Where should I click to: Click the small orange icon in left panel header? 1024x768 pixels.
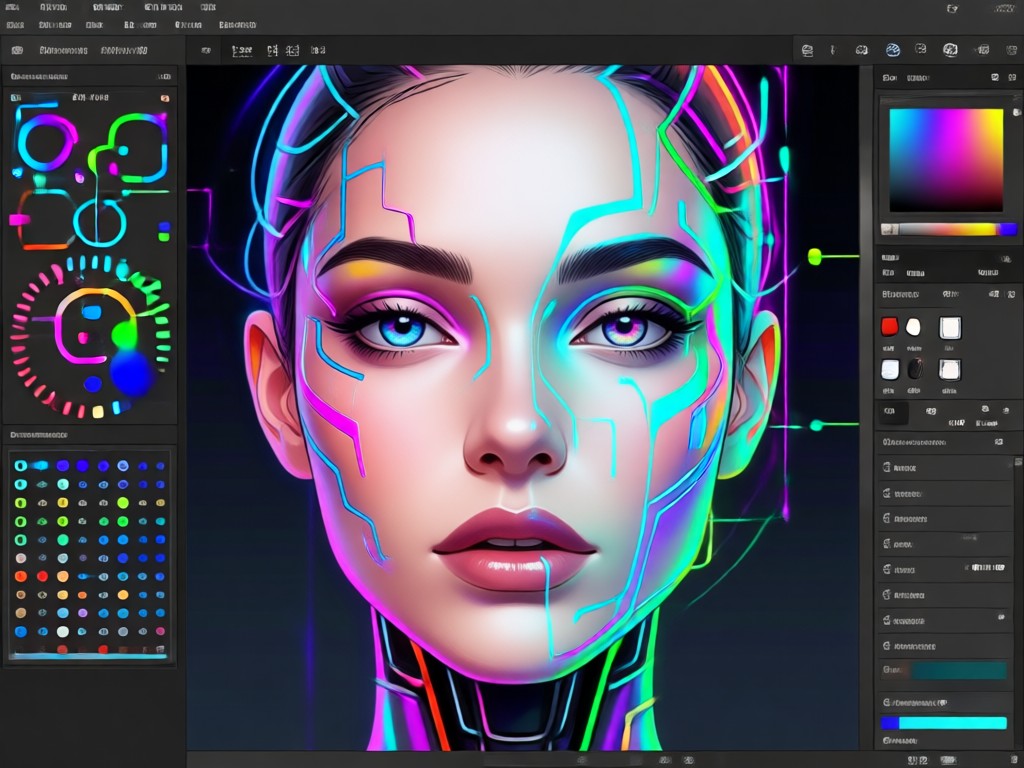(x=165, y=98)
